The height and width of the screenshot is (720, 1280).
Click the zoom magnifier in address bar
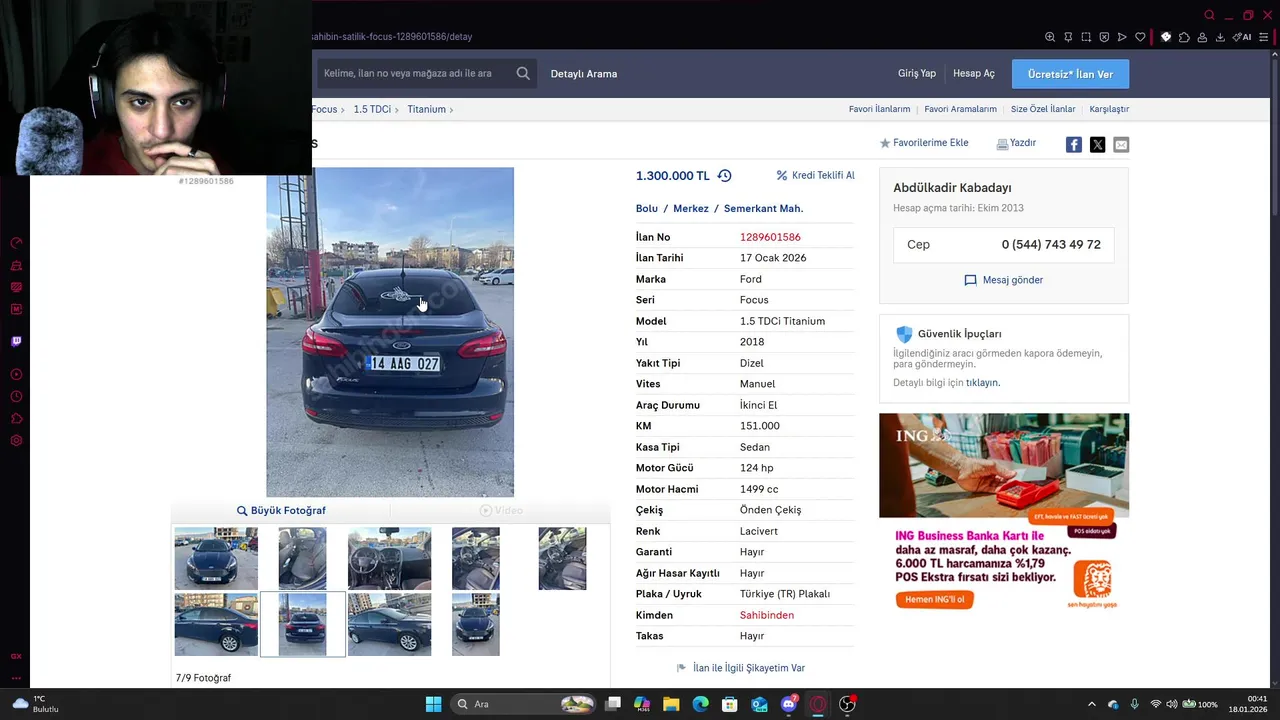1050,37
